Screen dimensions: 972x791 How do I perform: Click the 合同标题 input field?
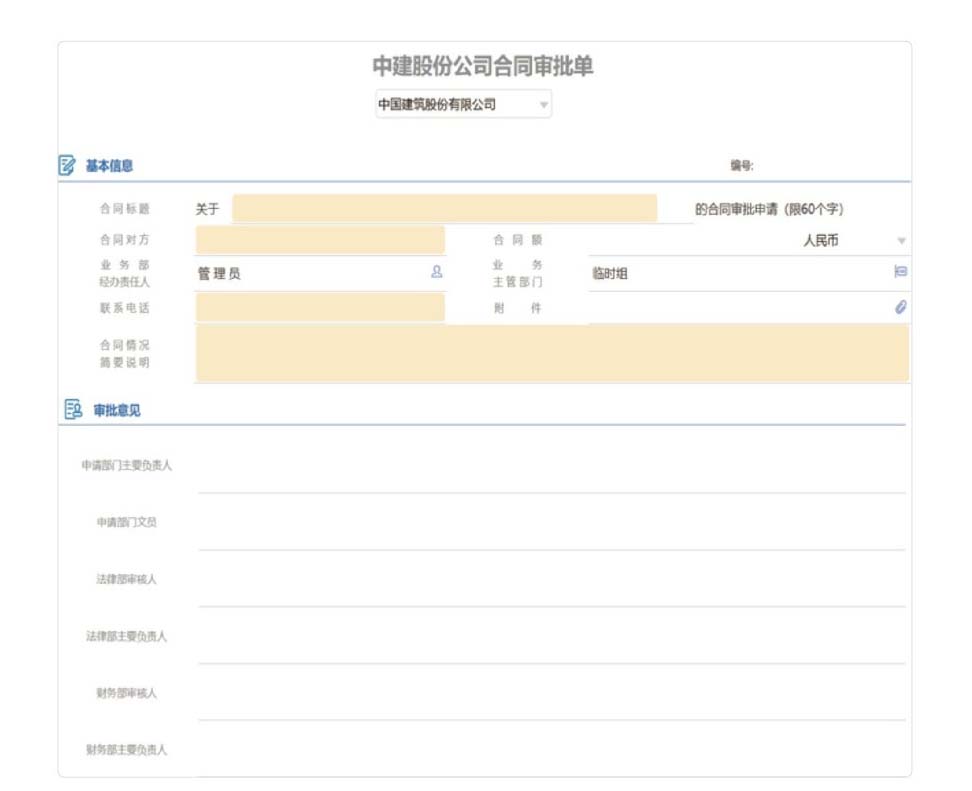coord(444,208)
